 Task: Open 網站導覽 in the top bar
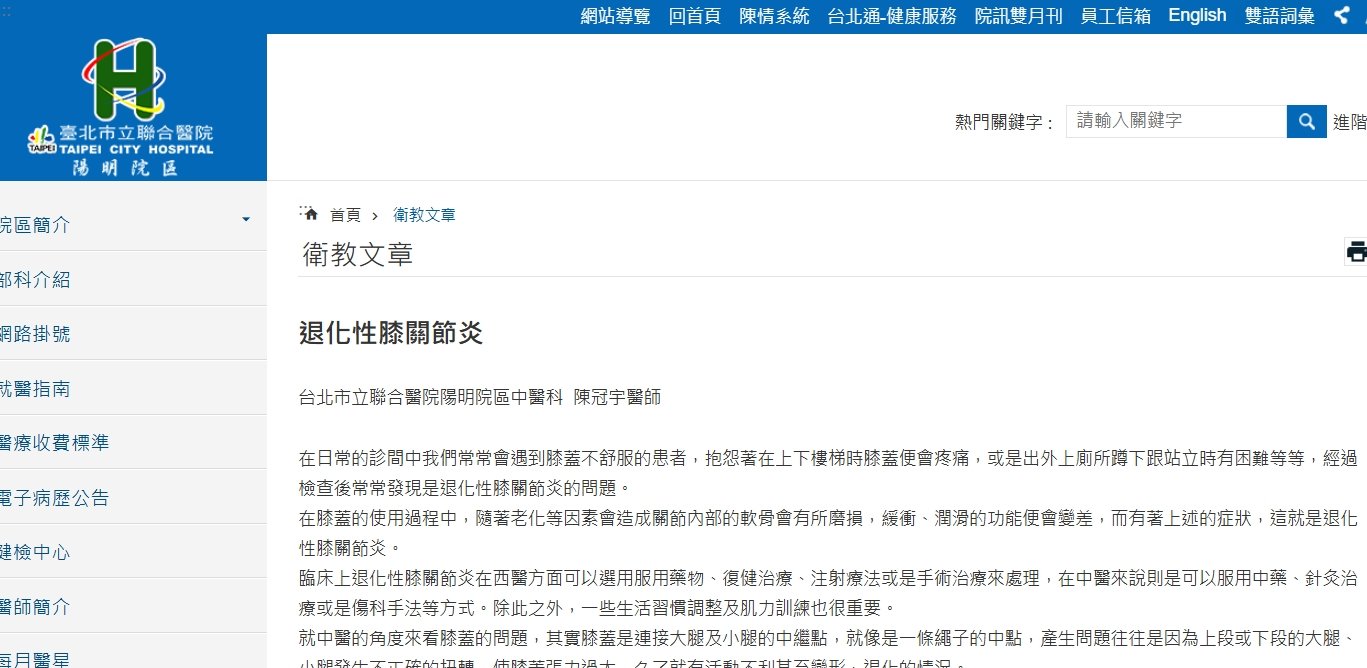click(x=616, y=16)
